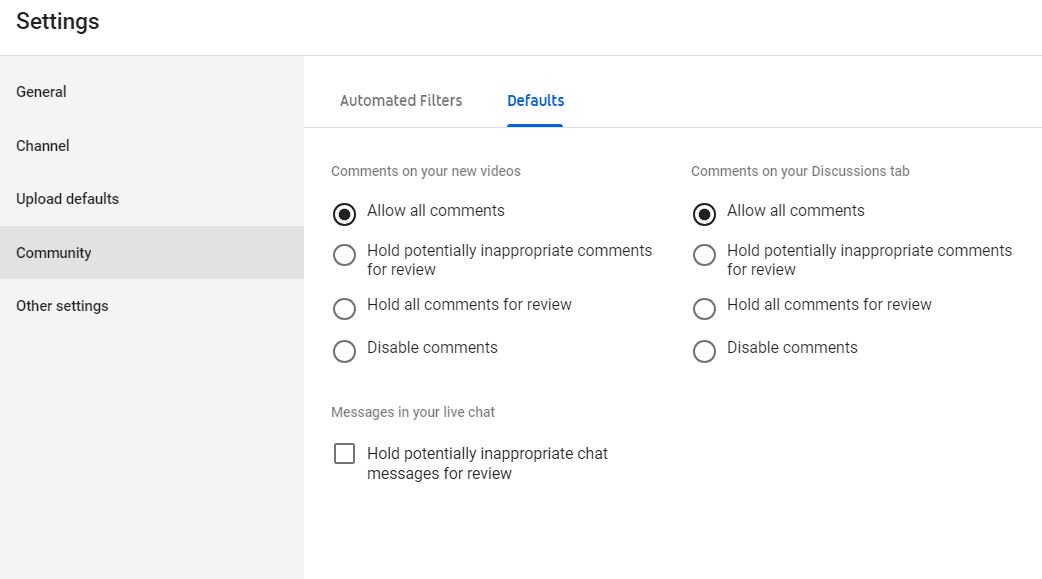Click the 'Comments on your Discussions tab' heading
The height and width of the screenshot is (579, 1042).
pos(800,171)
